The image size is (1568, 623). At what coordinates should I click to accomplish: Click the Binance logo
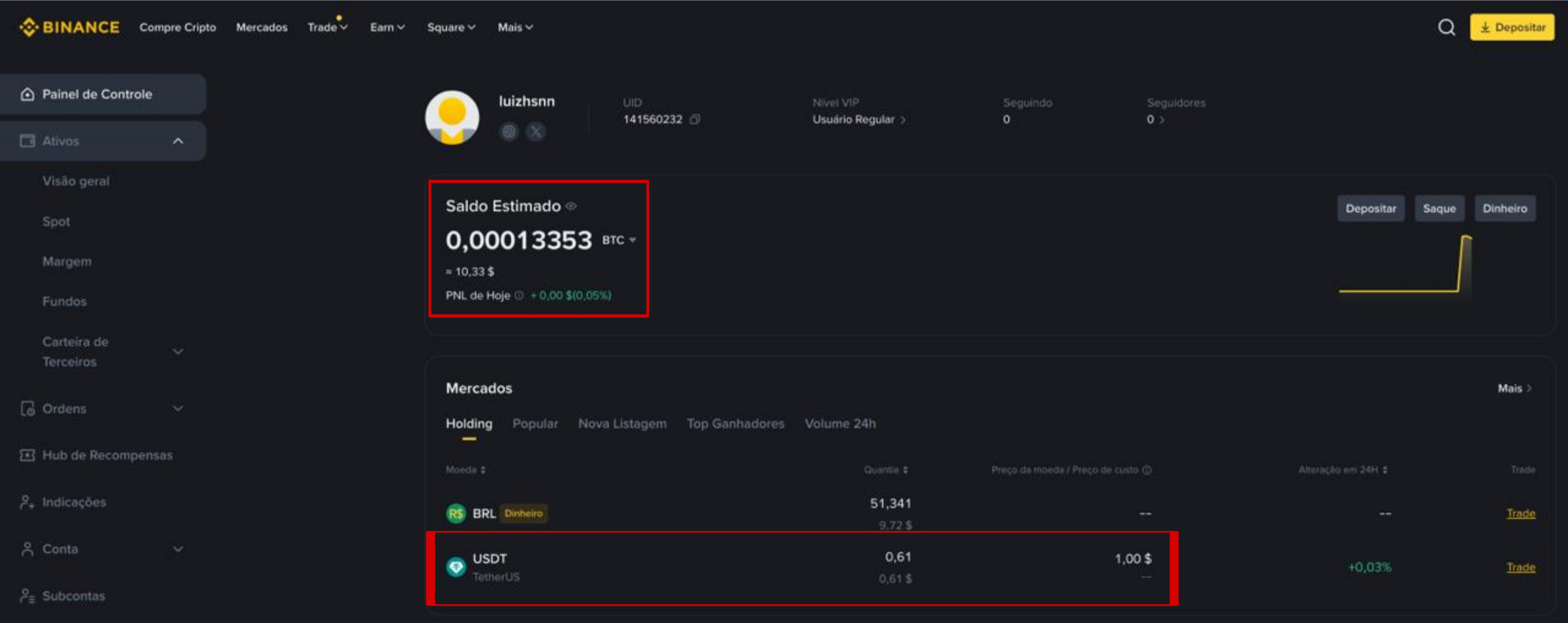pyautogui.click(x=70, y=27)
